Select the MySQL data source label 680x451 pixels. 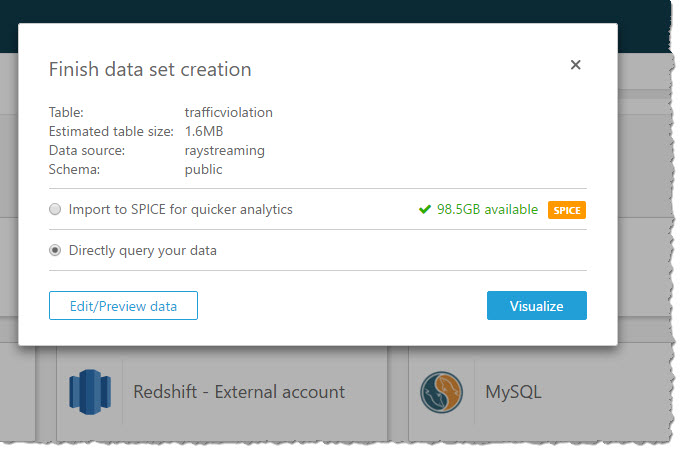(x=513, y=391)
